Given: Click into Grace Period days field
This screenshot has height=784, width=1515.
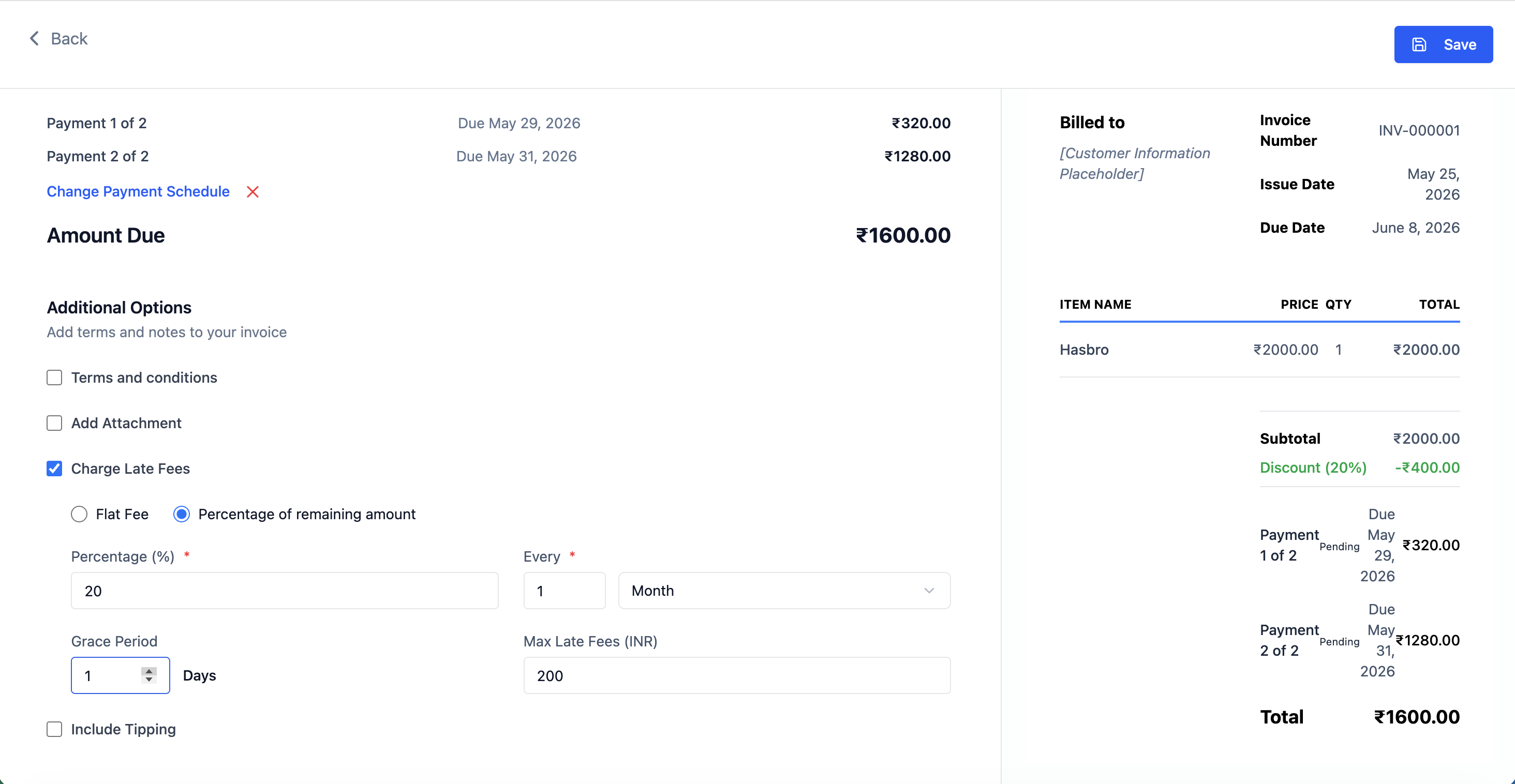Looking at the screenshot, I should point(120,675).
